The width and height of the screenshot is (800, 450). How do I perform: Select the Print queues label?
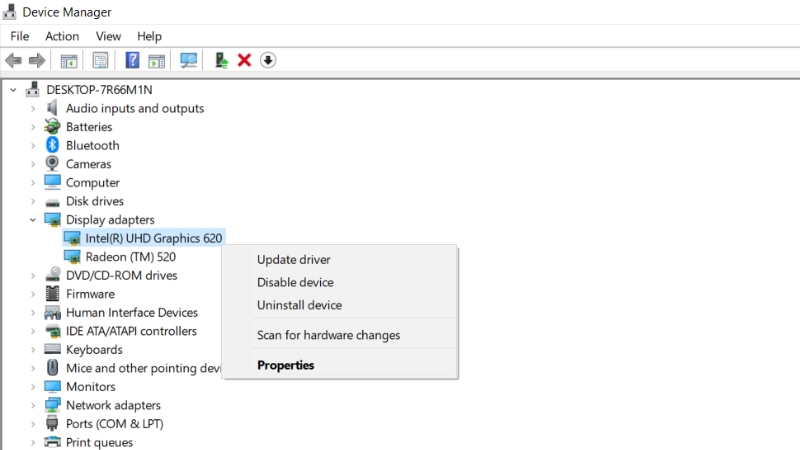(x=99, y=442)
